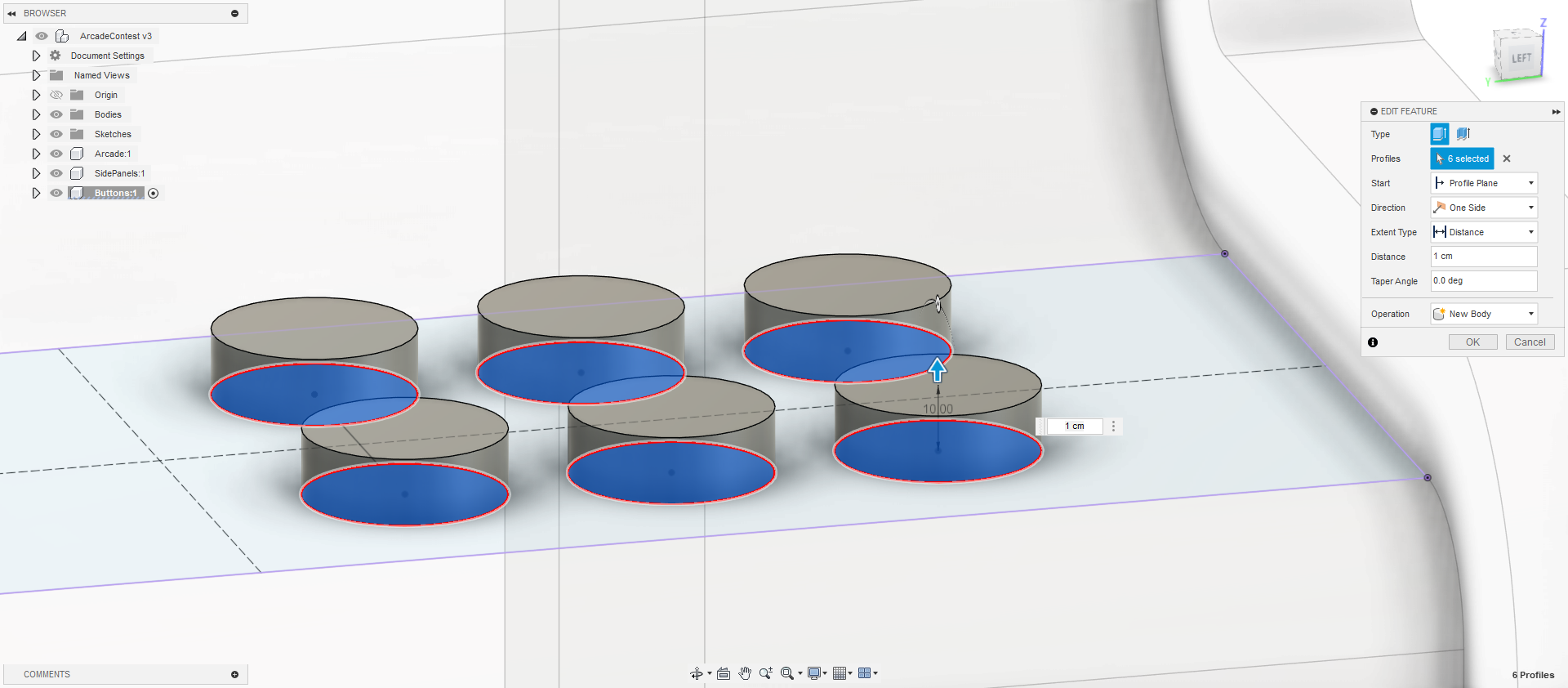Click the three-dot menu beside distance input
The width and height of the screenshot is (1568, 688).
click(1113, 427)
